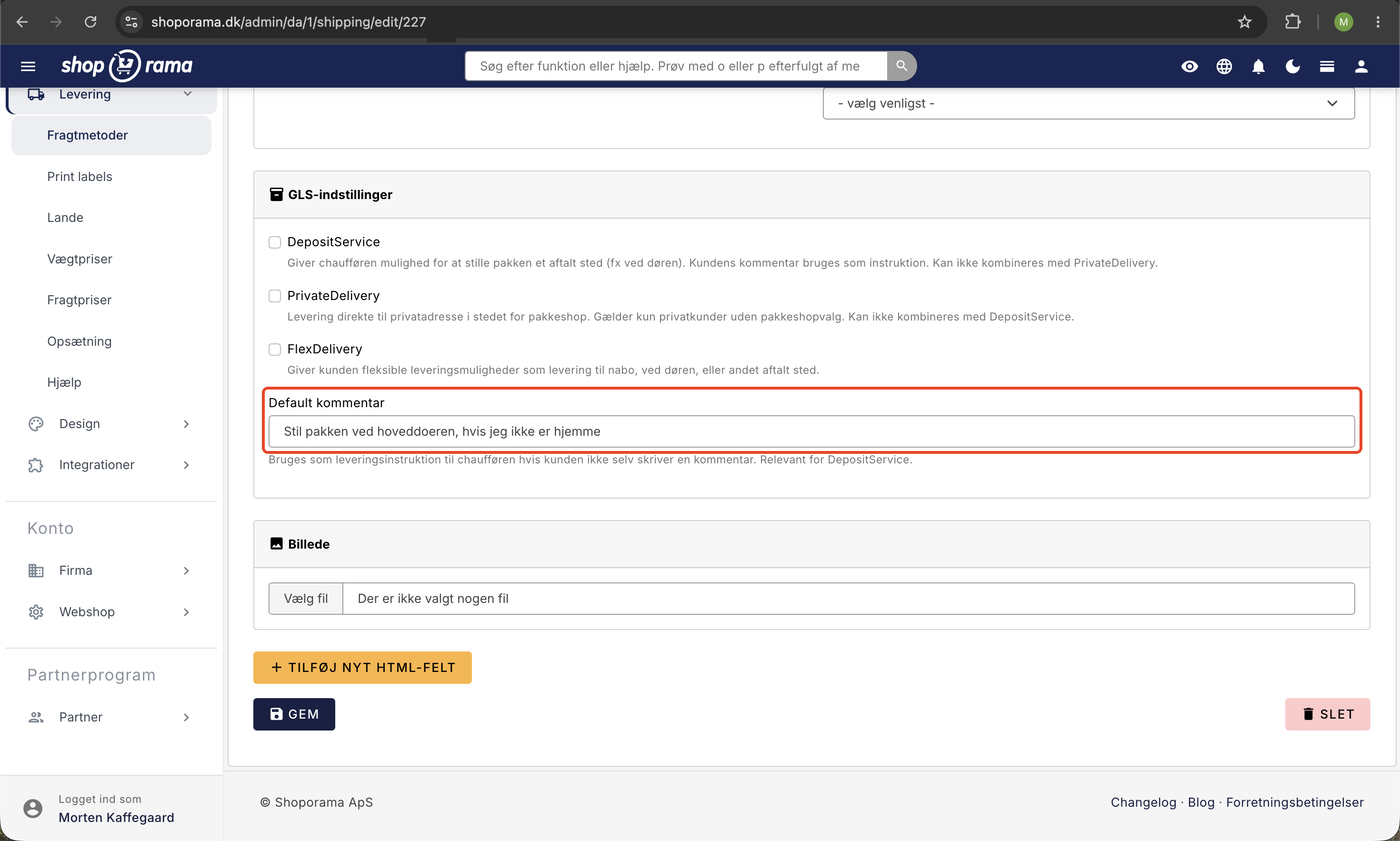The image size is (1400, 841).
Task: Click browser back arrow
Action: (x=22, y=21)
